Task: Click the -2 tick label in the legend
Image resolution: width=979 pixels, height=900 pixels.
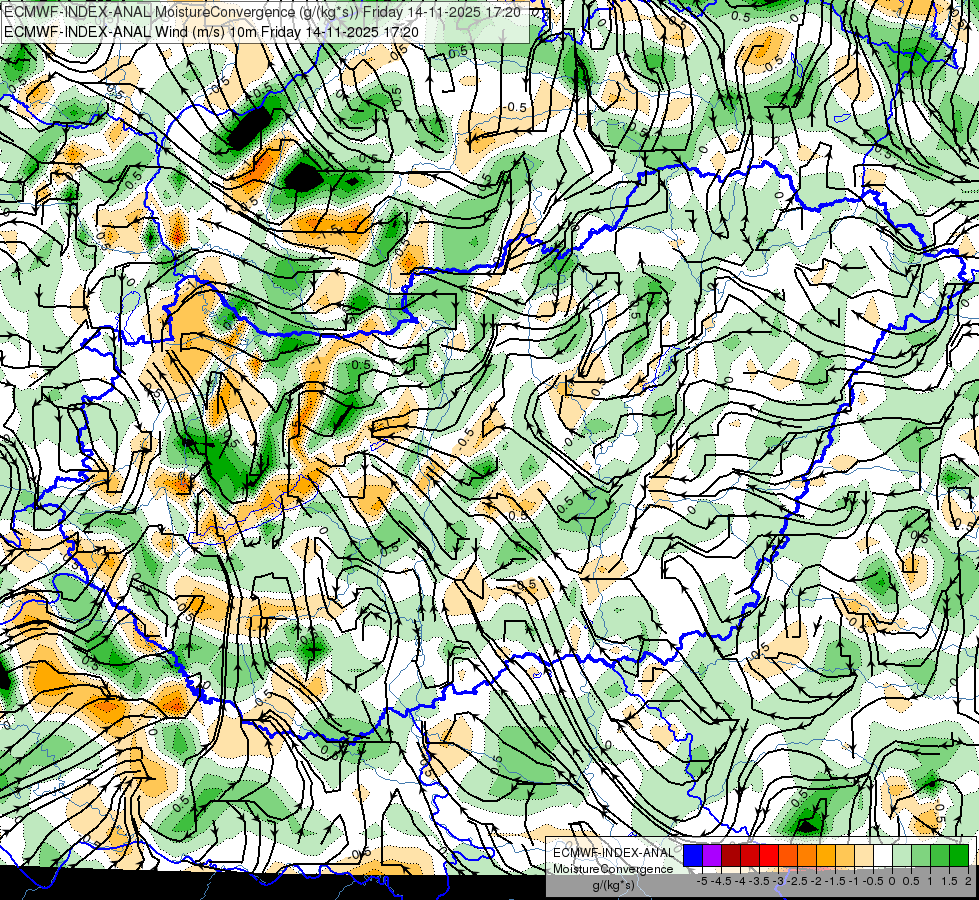Action: pos(815,881)
